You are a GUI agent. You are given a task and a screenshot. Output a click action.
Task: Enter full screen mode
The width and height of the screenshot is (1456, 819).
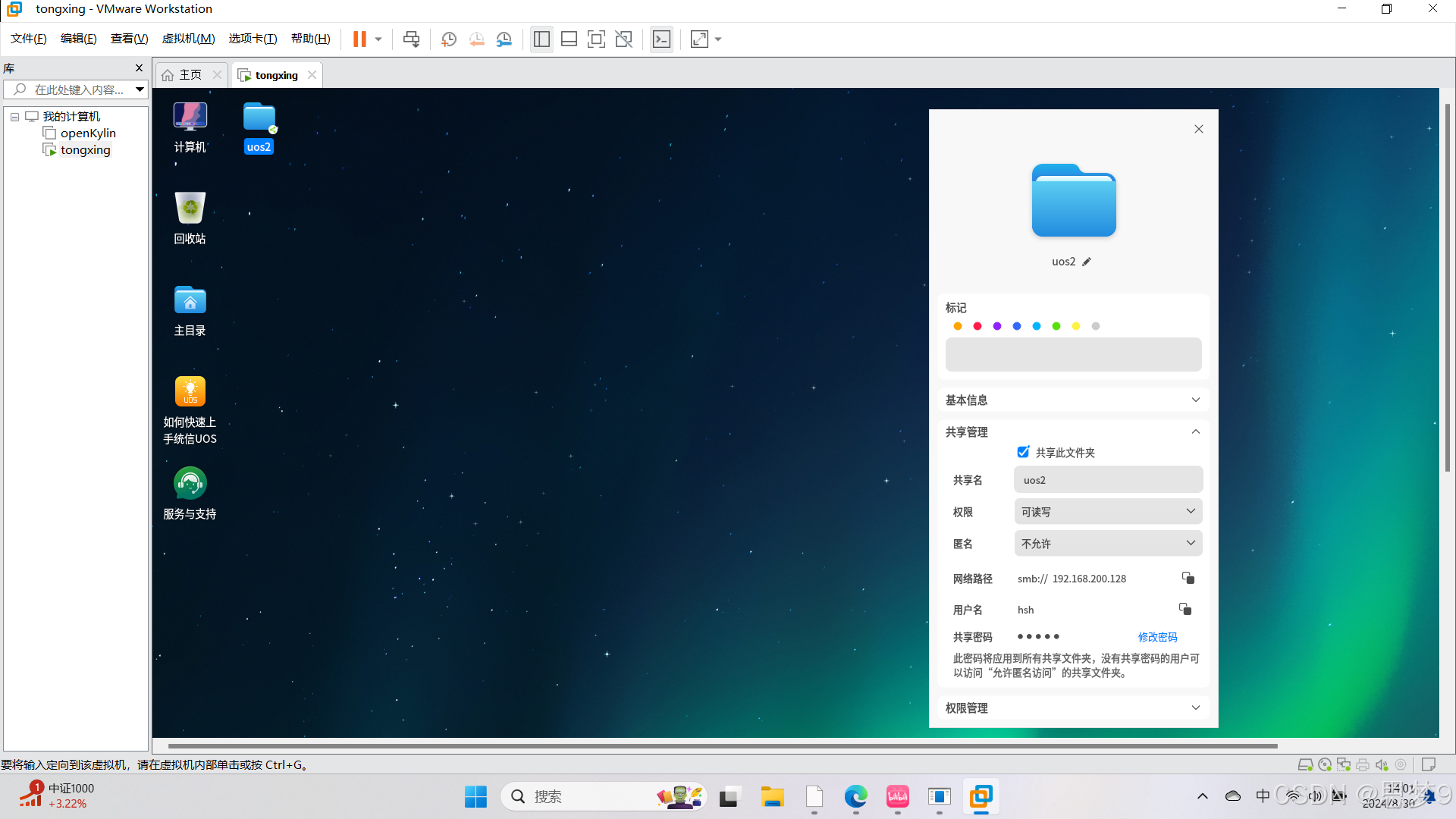(596, 39)
